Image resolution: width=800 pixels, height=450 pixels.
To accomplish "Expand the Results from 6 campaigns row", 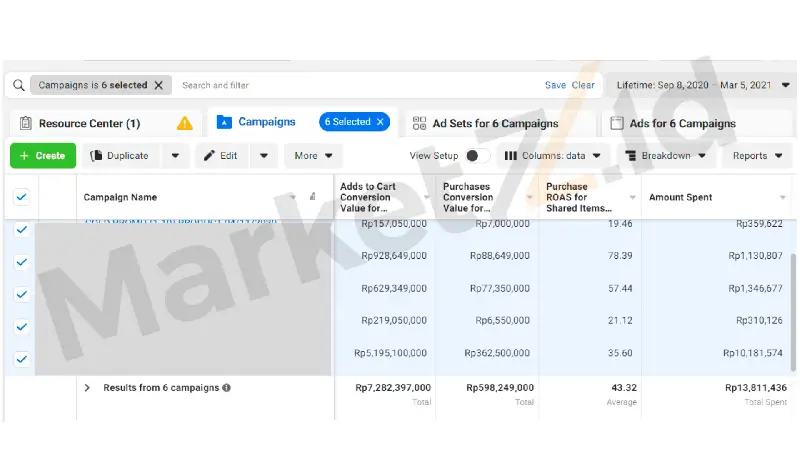I will (x=88, y=387).
